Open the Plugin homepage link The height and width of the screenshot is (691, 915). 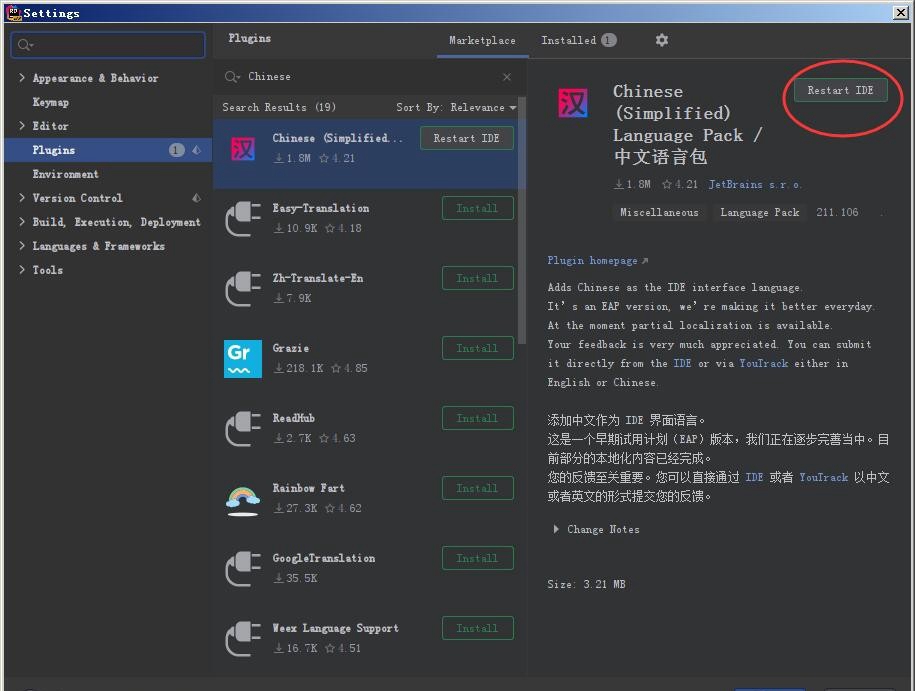coord(597,260)
